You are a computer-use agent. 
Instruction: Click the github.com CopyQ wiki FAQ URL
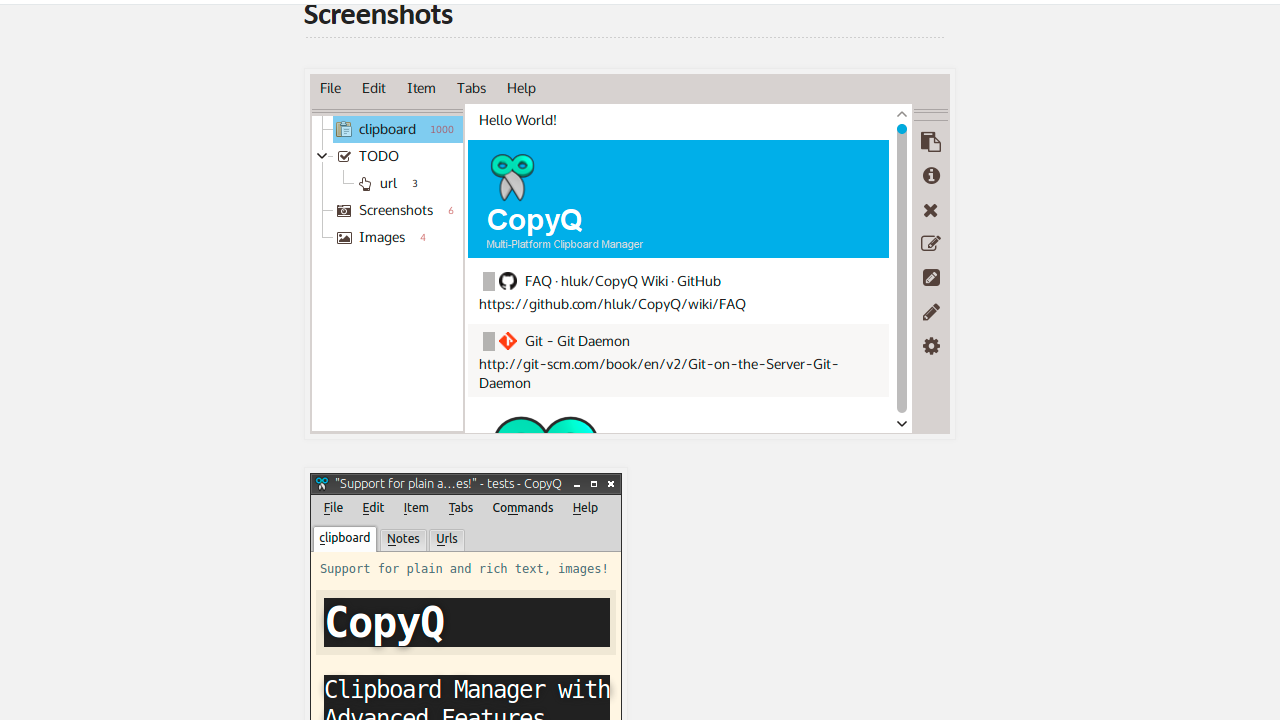point(612,304)
